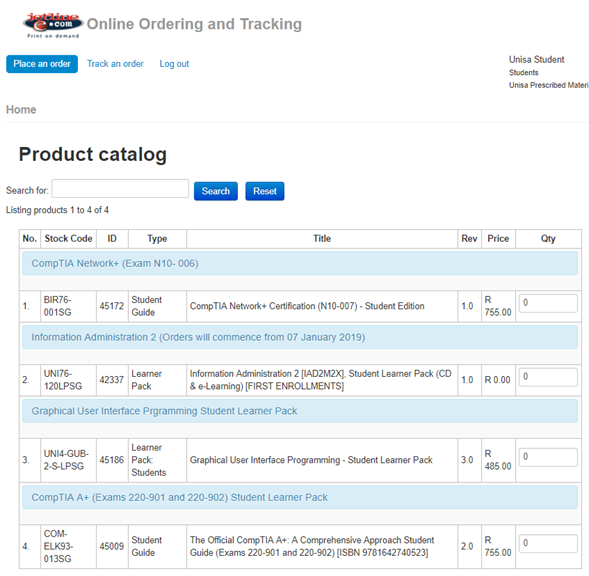Screen dimensions: 589x576
Task: Open Graphical User Interface Prgramming category header
Action: click(x=164, y=411)
